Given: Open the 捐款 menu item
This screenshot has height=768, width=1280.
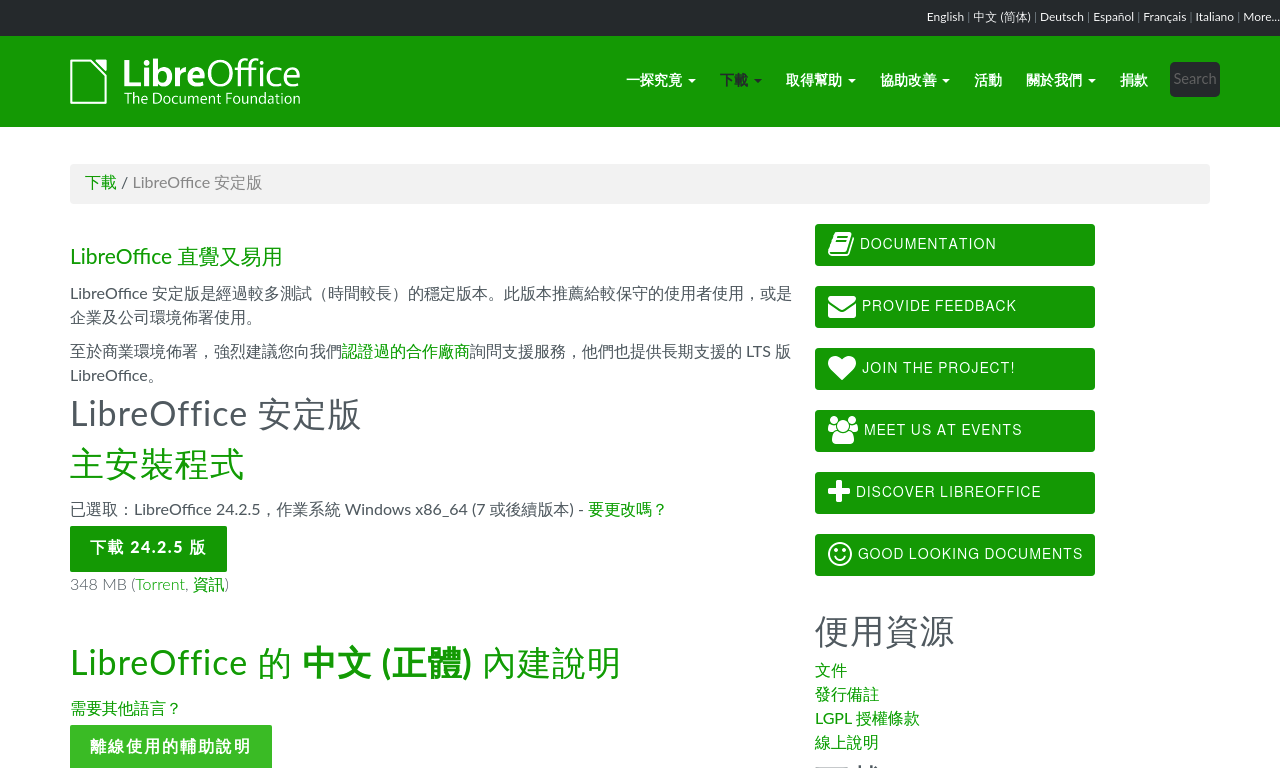Looking at the screenshot, I should coord(1134,80).
